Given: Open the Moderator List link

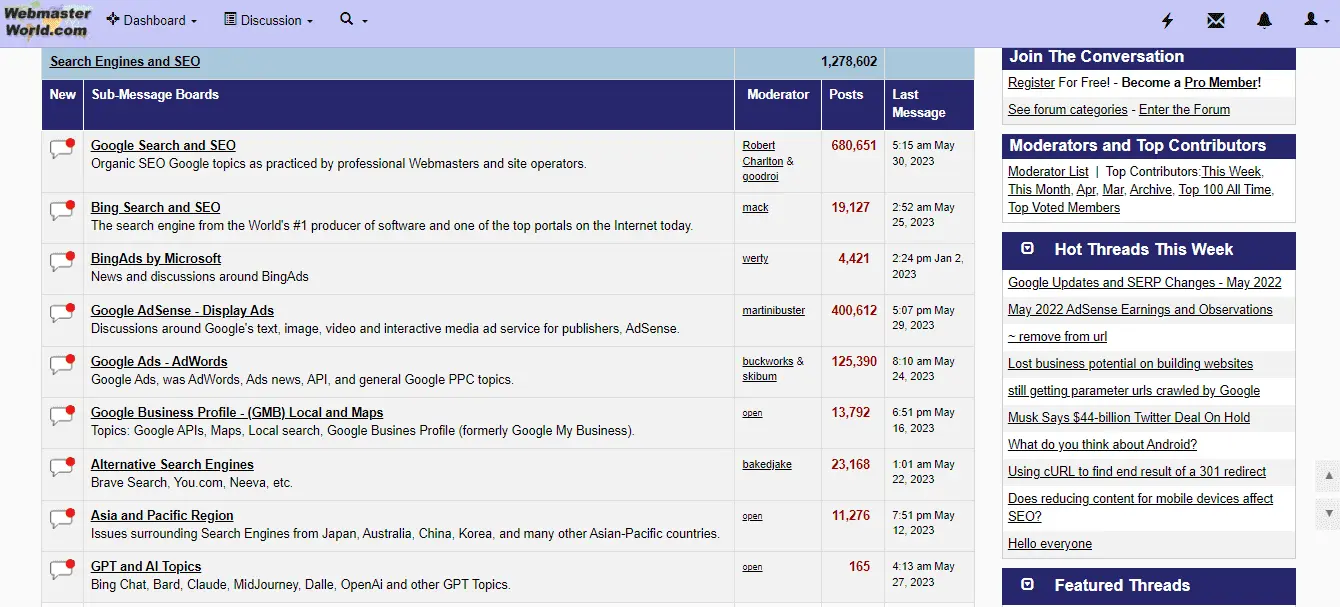Looking at the screenshot, I should tap(1048, 172).
